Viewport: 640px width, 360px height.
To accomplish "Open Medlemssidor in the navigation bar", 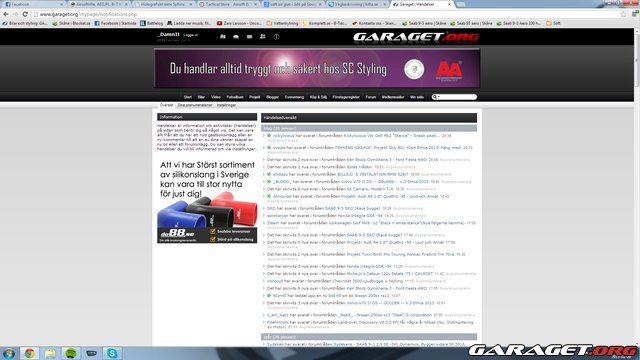I will [x=393, y=97].
